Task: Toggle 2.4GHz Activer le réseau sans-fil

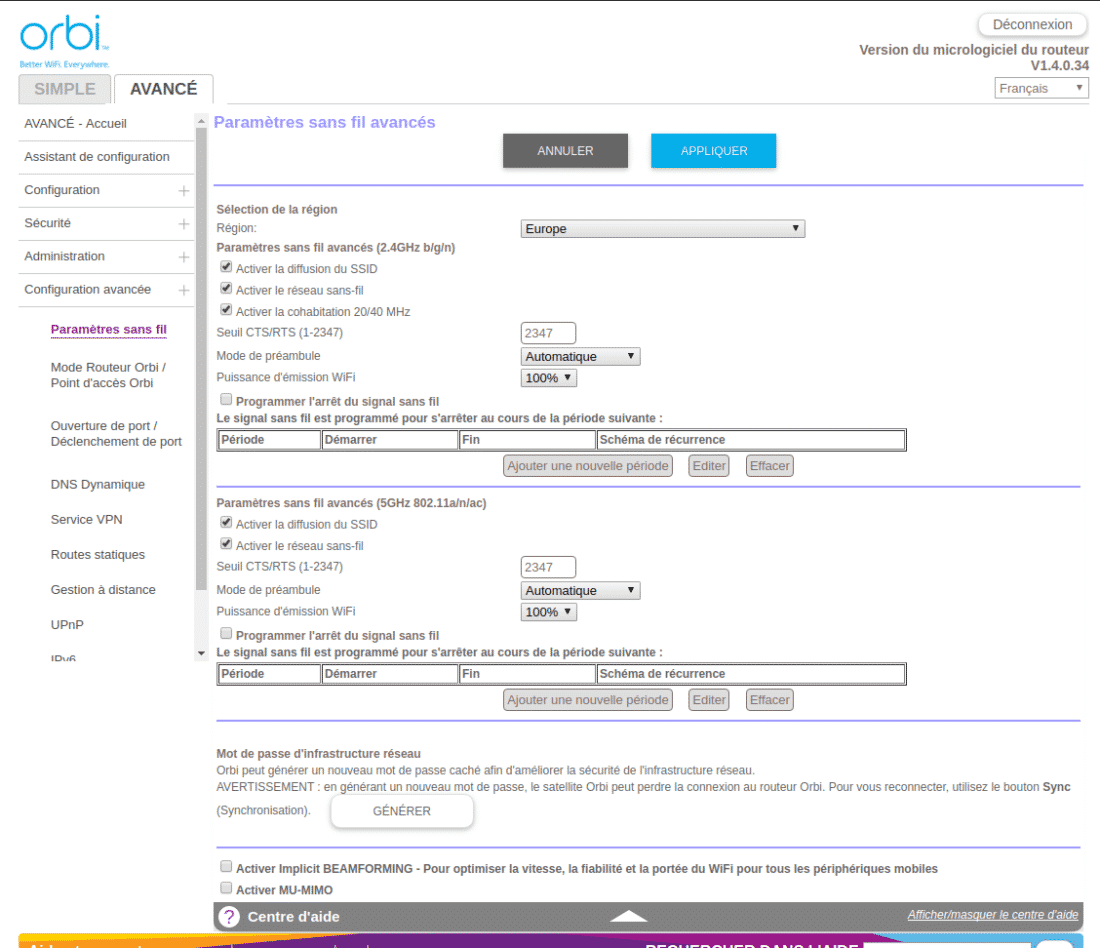Action: click(226, 288)
